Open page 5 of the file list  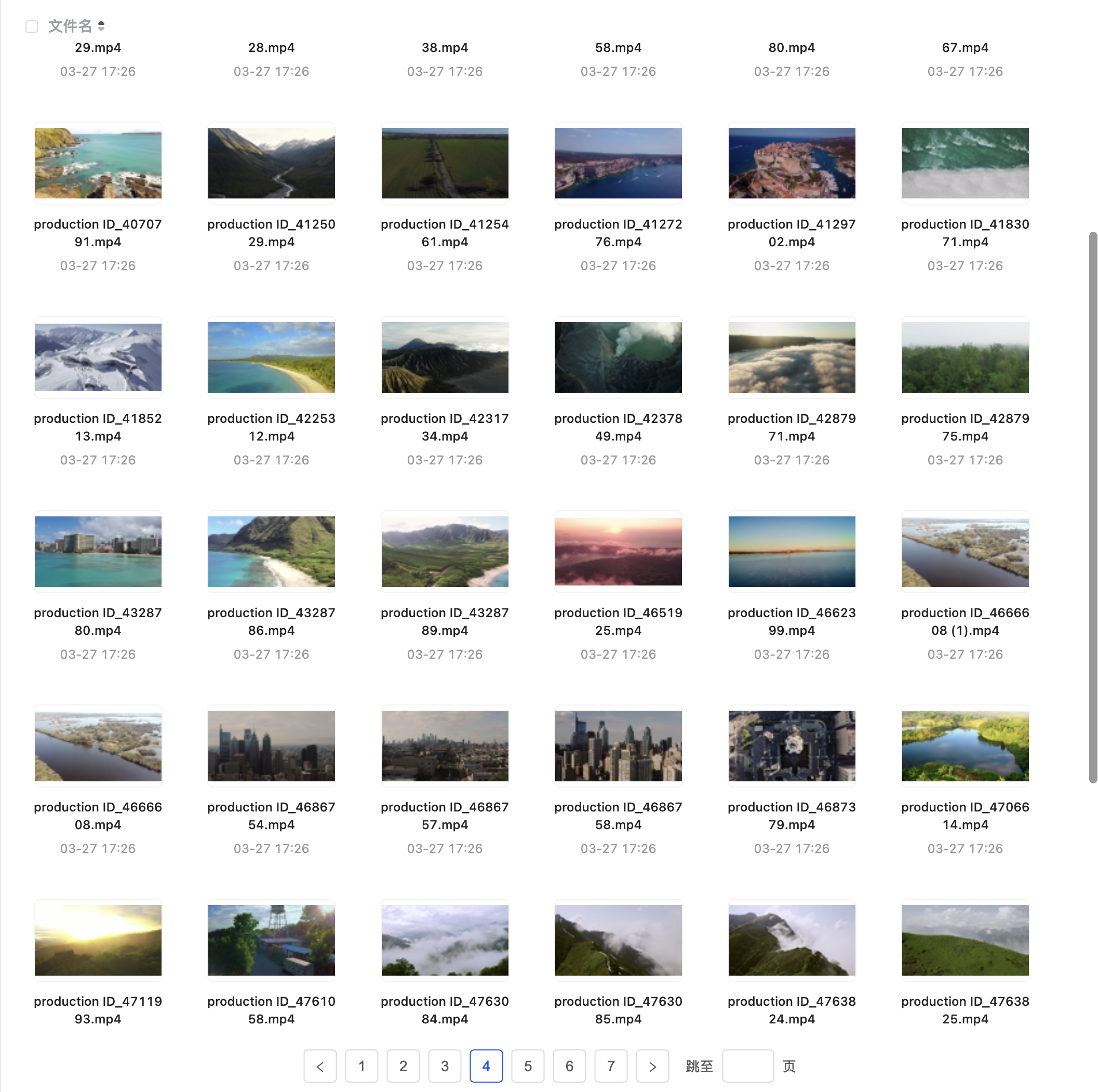(527, 1066)
